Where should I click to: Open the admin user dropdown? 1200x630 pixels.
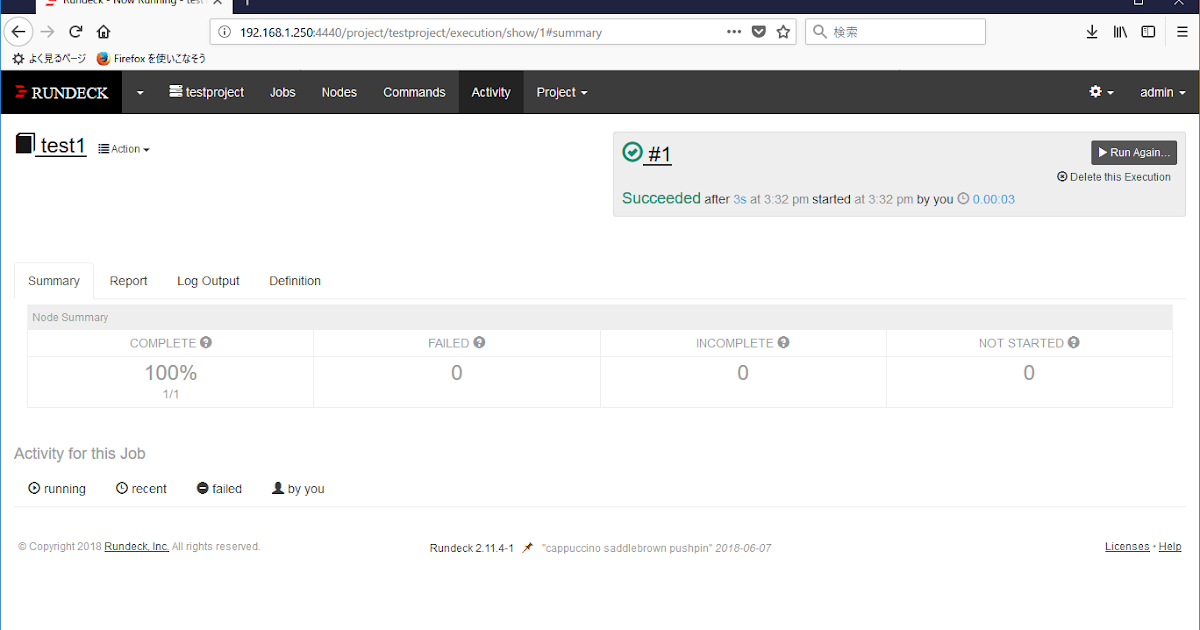(1162, 92)
